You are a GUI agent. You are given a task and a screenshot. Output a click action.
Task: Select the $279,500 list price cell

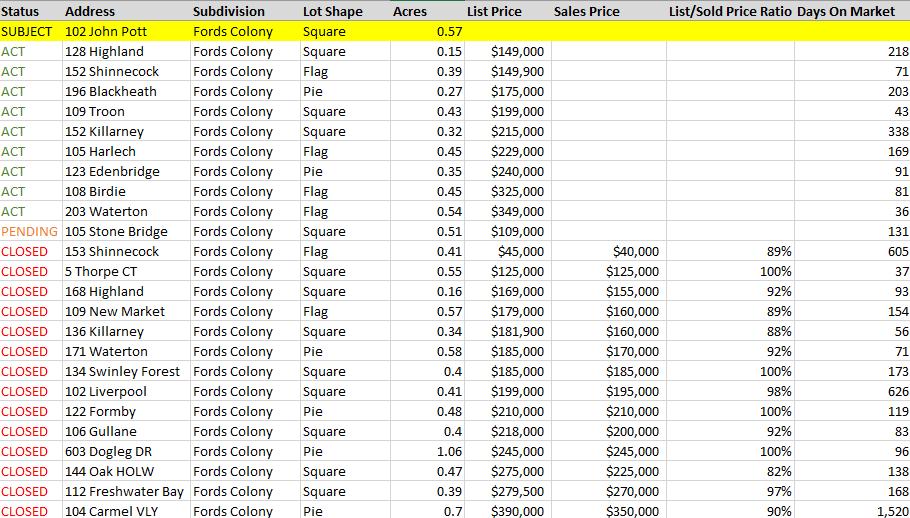(x=508, y=491)
